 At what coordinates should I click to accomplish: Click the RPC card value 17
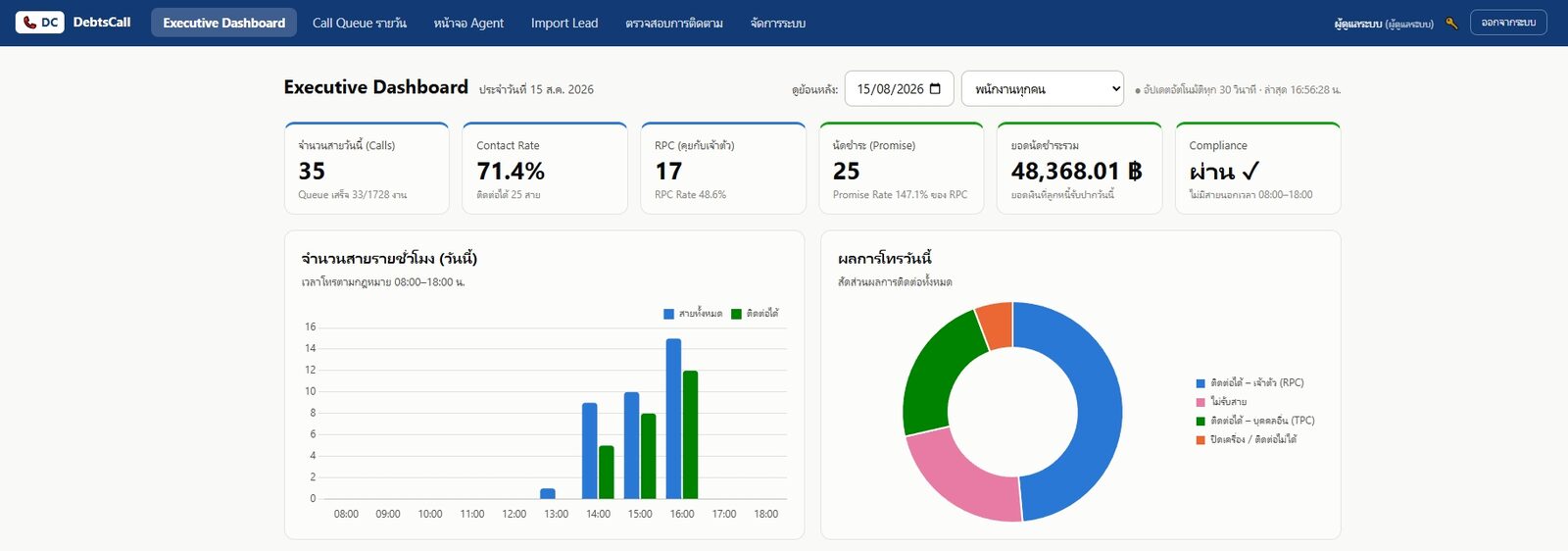point(668,171)
